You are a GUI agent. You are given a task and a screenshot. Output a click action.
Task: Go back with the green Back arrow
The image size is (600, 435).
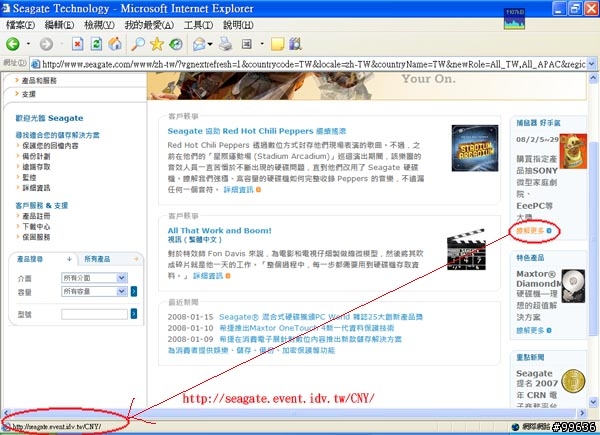pyautogui.click(x=13, y=44)
